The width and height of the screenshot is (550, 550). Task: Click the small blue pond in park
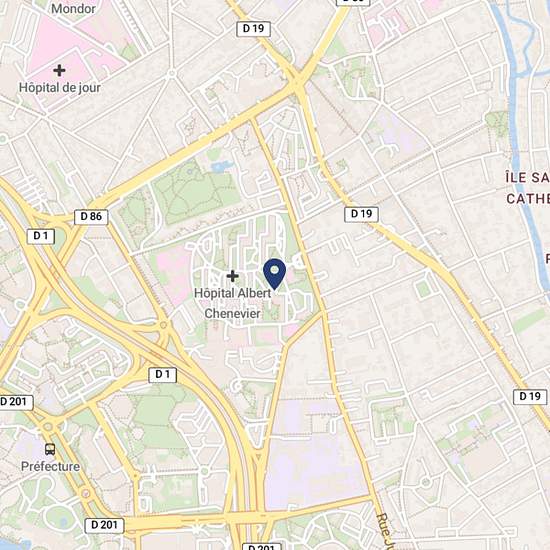pyautogui.click(x=221, y=166)
